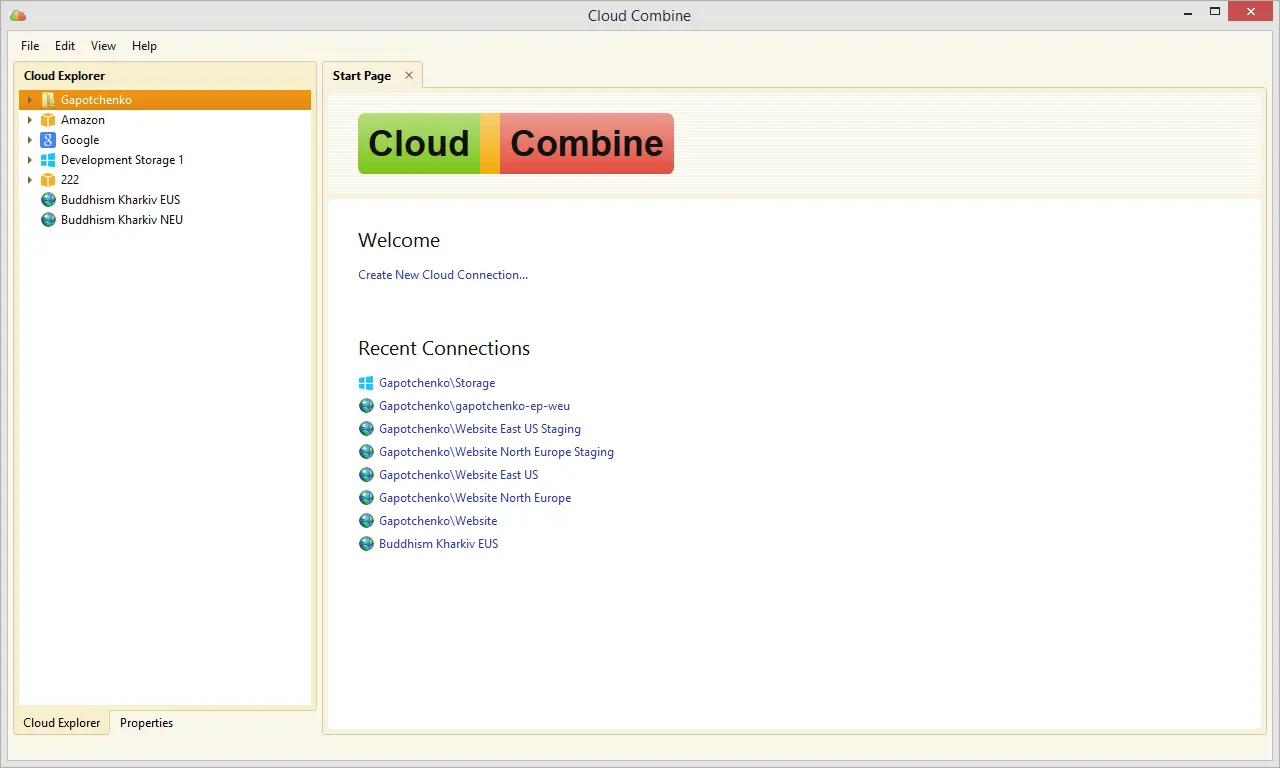Screen dimensions: 1280x768
Task: Click the Google icon in Cloud Explorer
Action: click(48, 140)
